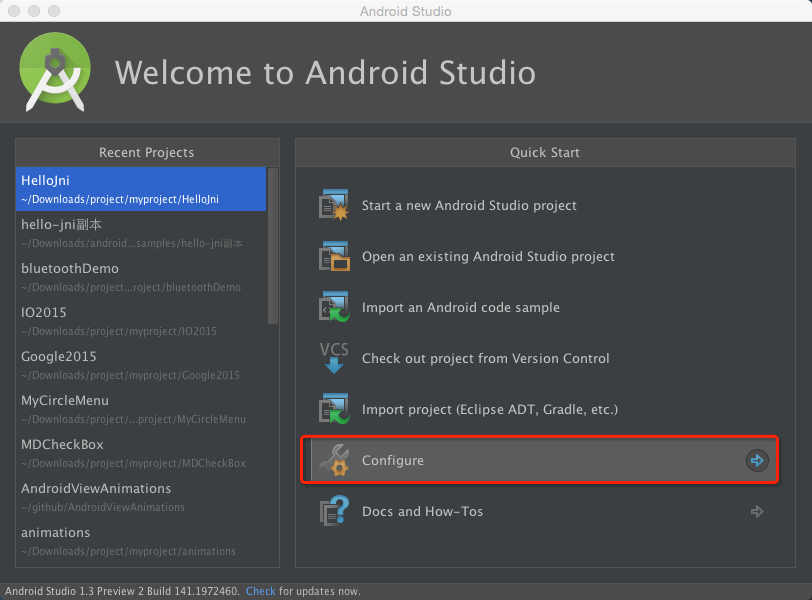Viewport: 812px width, 600px height.
Task: Click the window minimize button
Action: click(x=34, y=11)
